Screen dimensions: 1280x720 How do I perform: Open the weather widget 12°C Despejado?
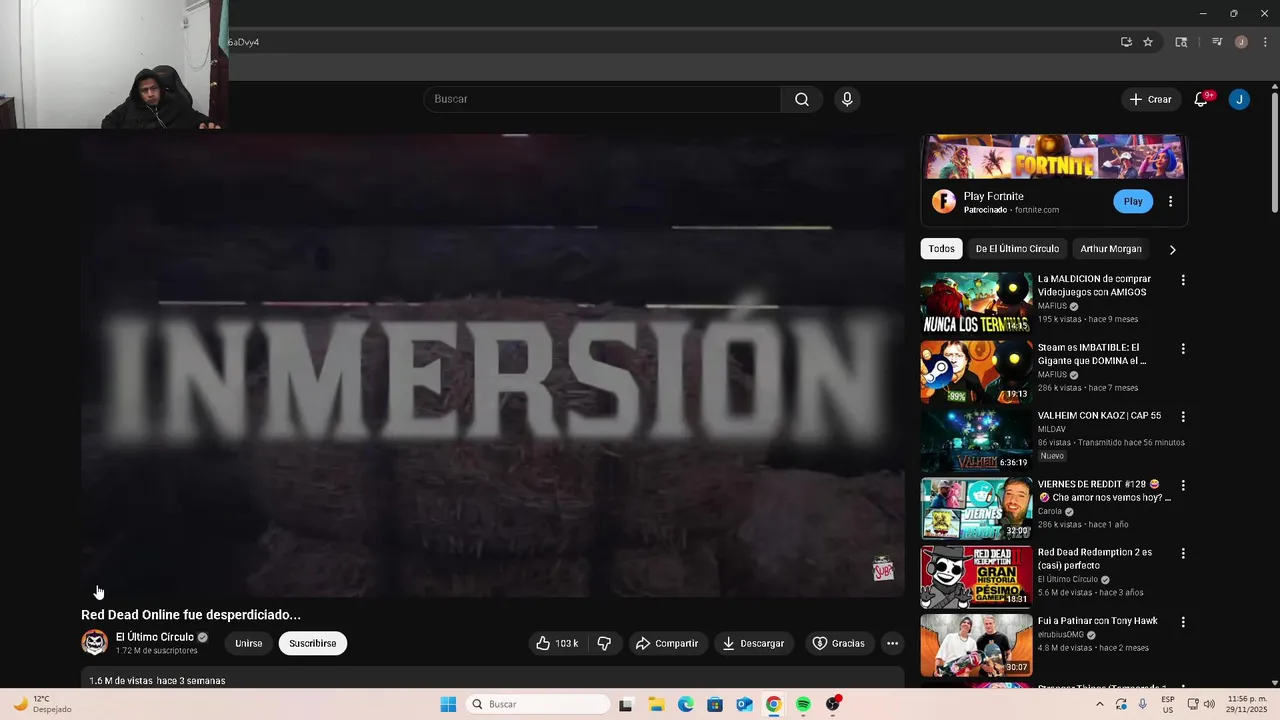(42, 704)
